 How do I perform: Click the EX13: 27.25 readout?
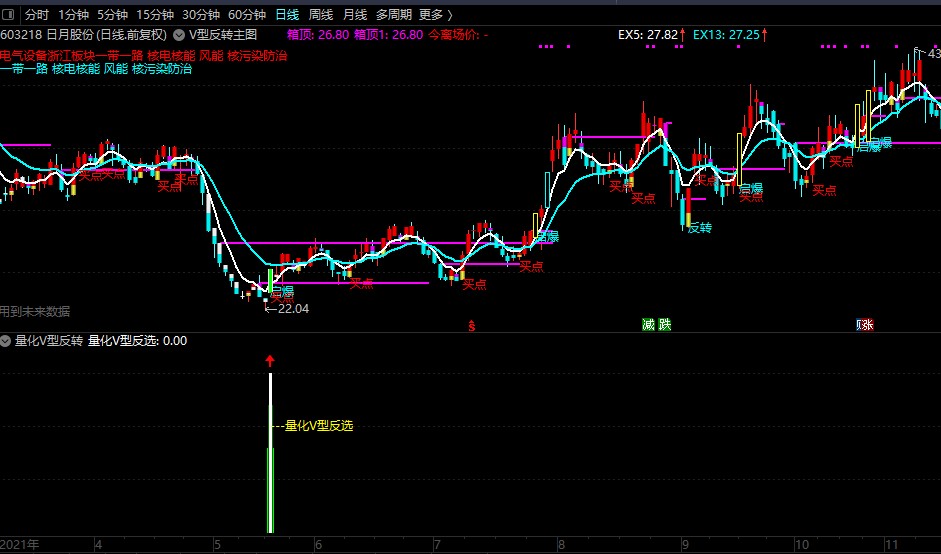730,35
